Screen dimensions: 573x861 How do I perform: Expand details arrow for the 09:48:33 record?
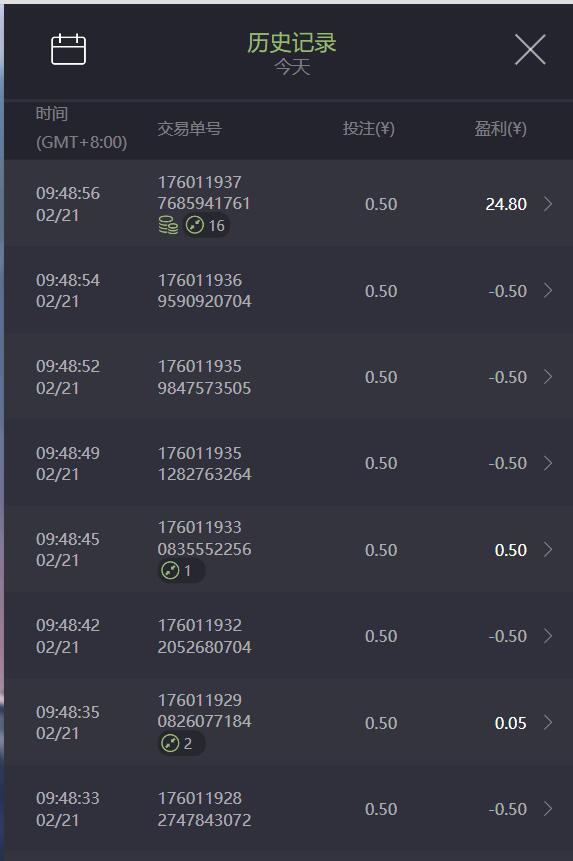pos(548,809)
